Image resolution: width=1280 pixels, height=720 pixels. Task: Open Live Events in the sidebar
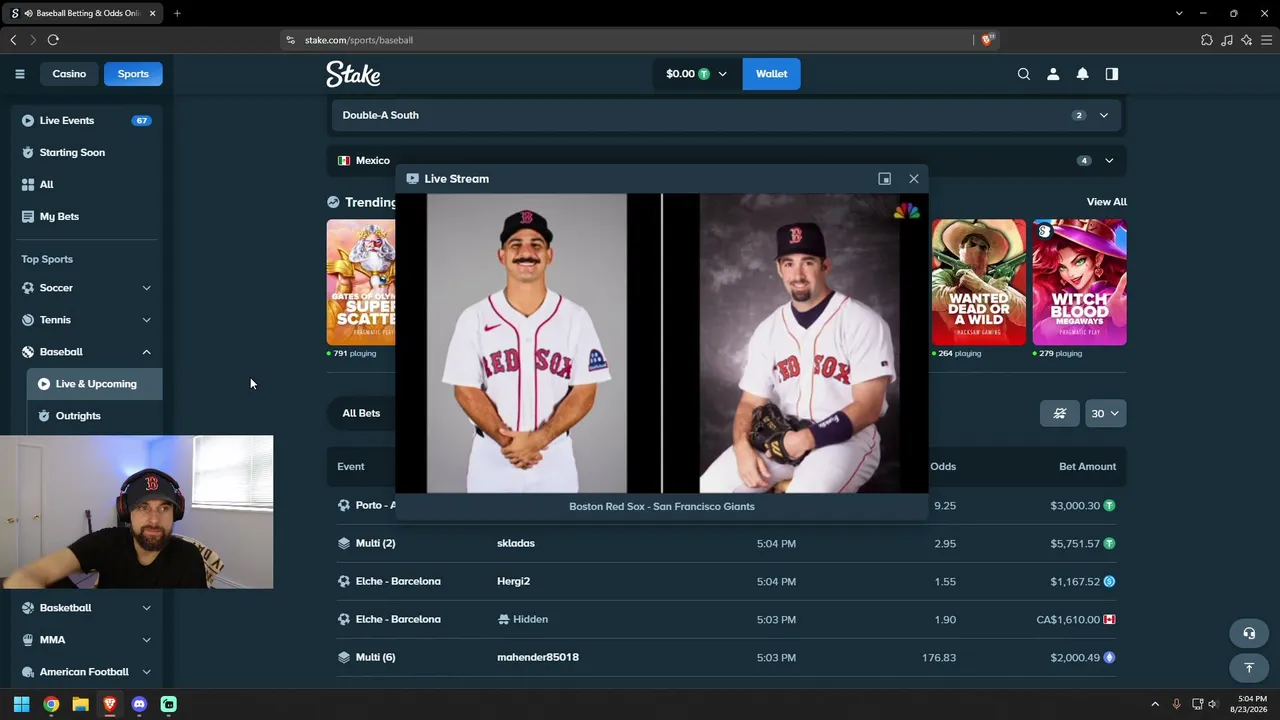coord(87,120)
